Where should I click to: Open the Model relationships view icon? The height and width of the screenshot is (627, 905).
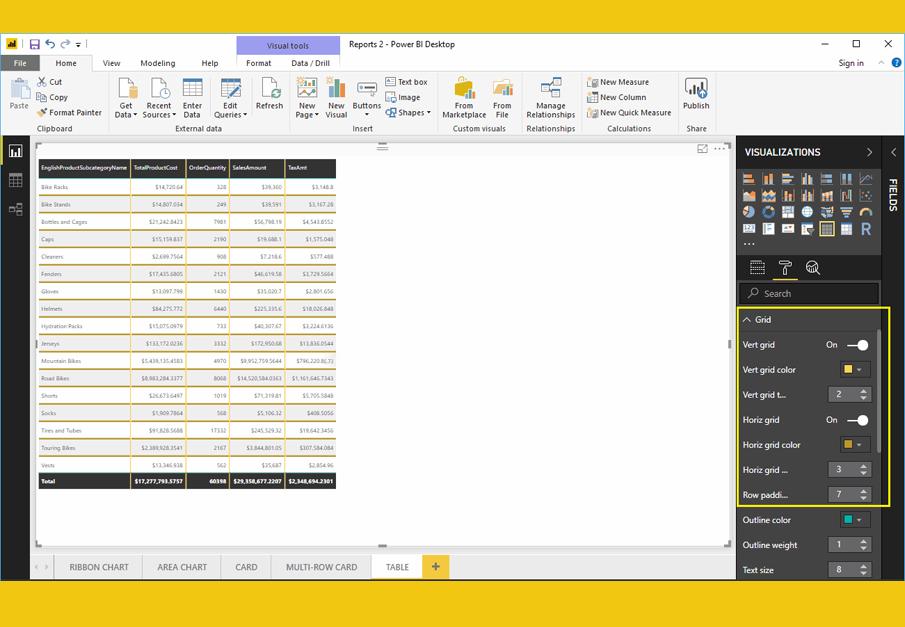pos(15,209)
